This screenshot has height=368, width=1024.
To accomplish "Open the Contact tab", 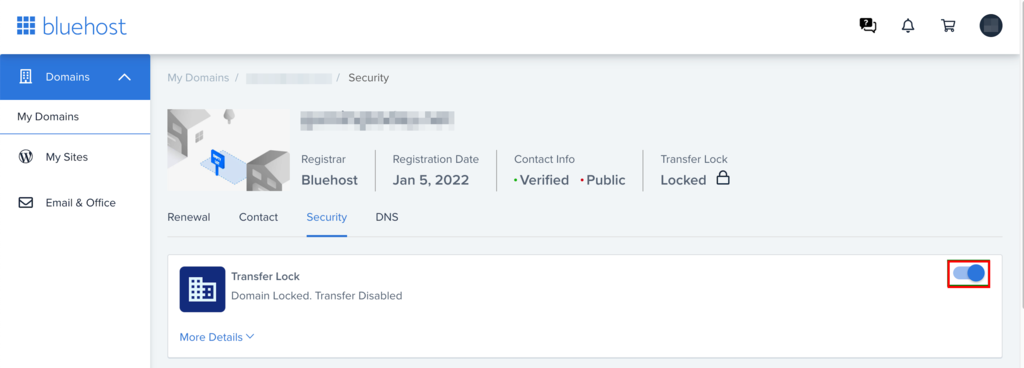I will (258, 217).
